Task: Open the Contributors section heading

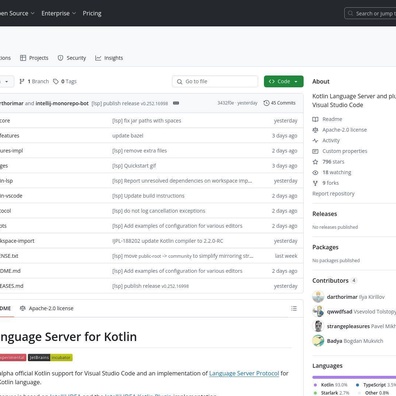Action: tap(330, 281)
